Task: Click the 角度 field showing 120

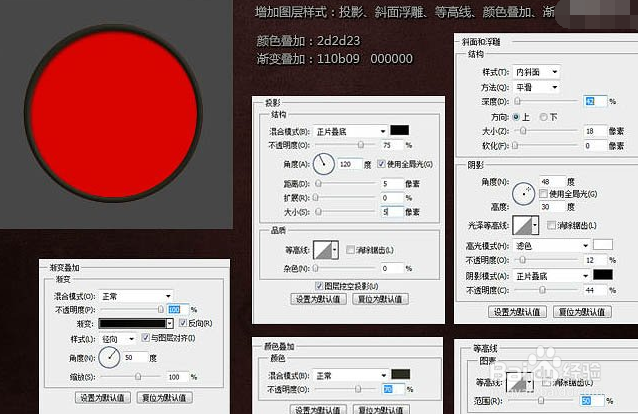Action: [350, 164]
